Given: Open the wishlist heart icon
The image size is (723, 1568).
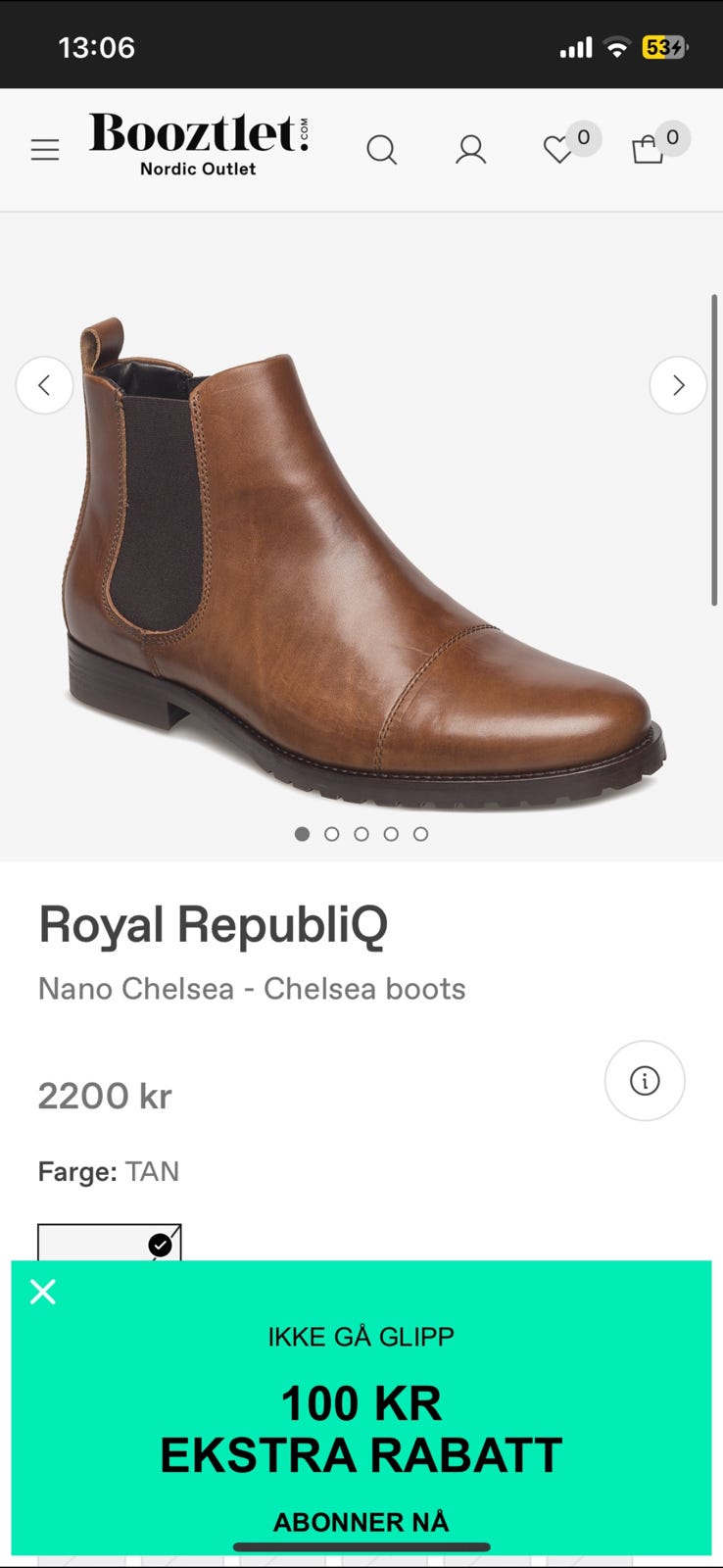Looking at the screenshot, I should (558, 150).
